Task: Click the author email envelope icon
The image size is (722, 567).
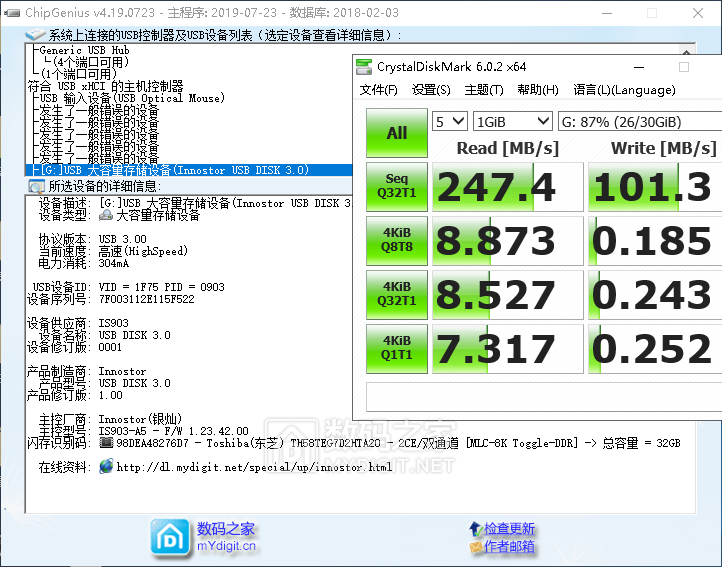Action: coord(475,547)
